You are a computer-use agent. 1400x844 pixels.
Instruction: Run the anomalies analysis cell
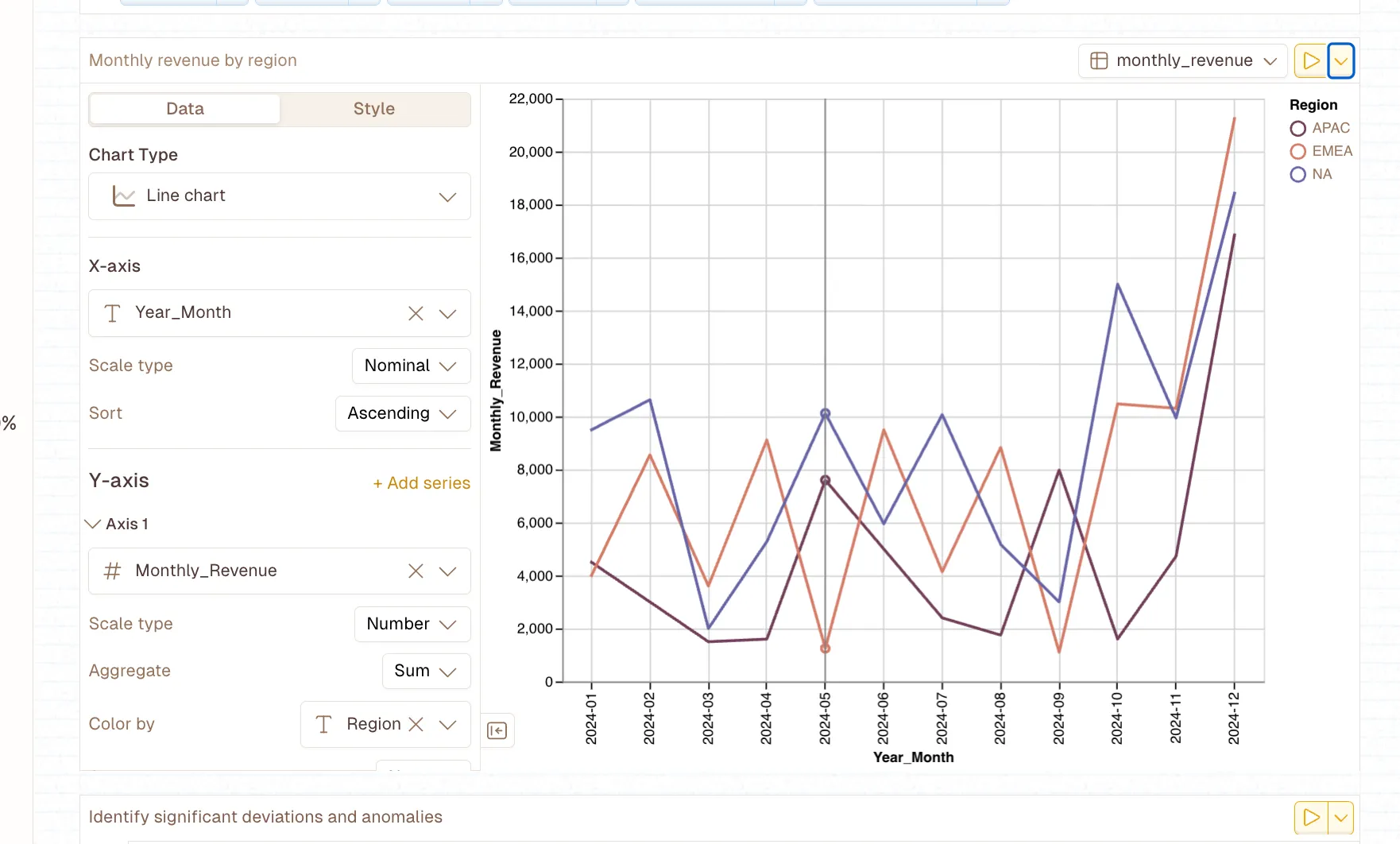tap(1310, 817)
